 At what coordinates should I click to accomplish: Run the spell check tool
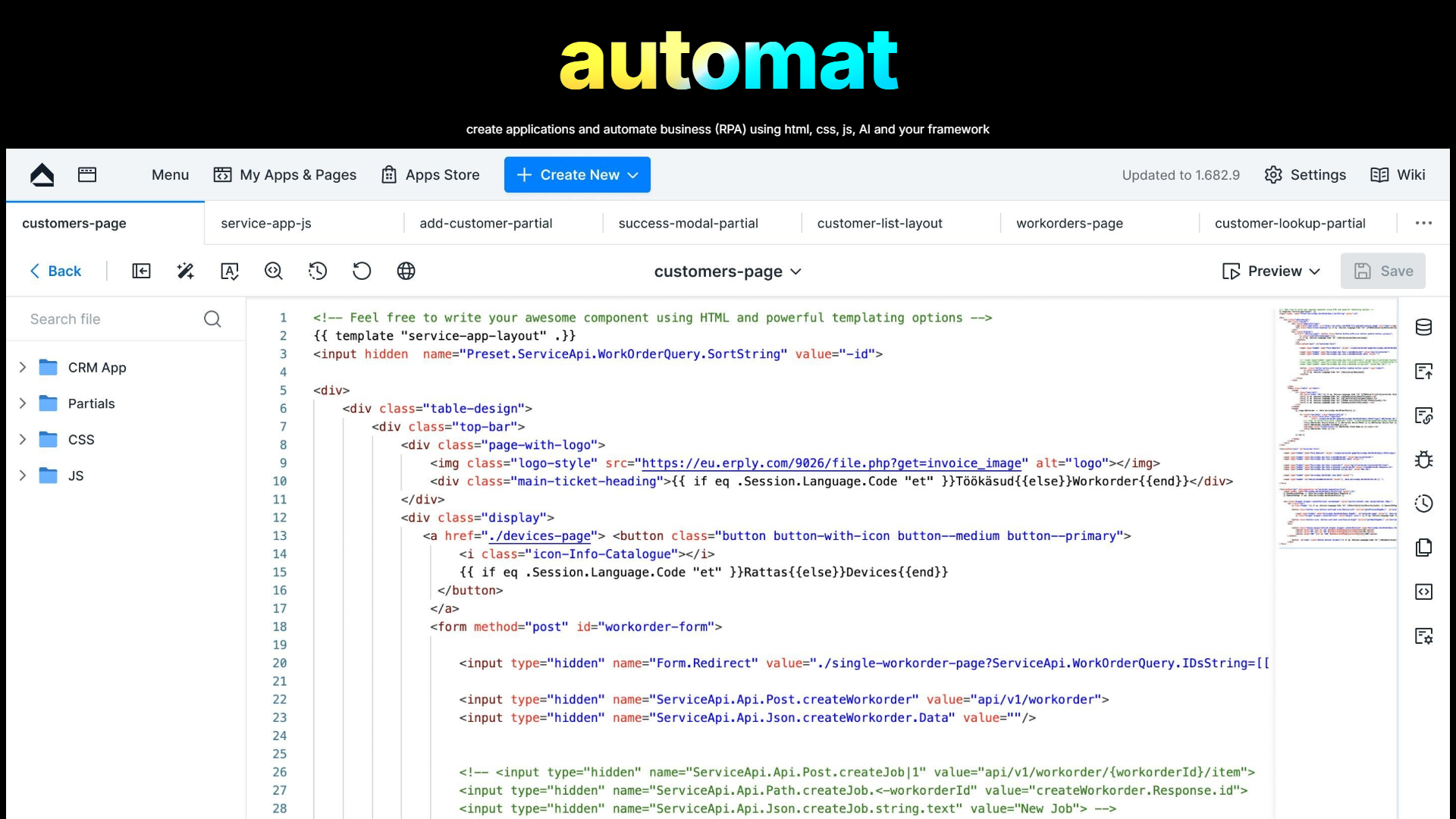(x=229, y=271)
